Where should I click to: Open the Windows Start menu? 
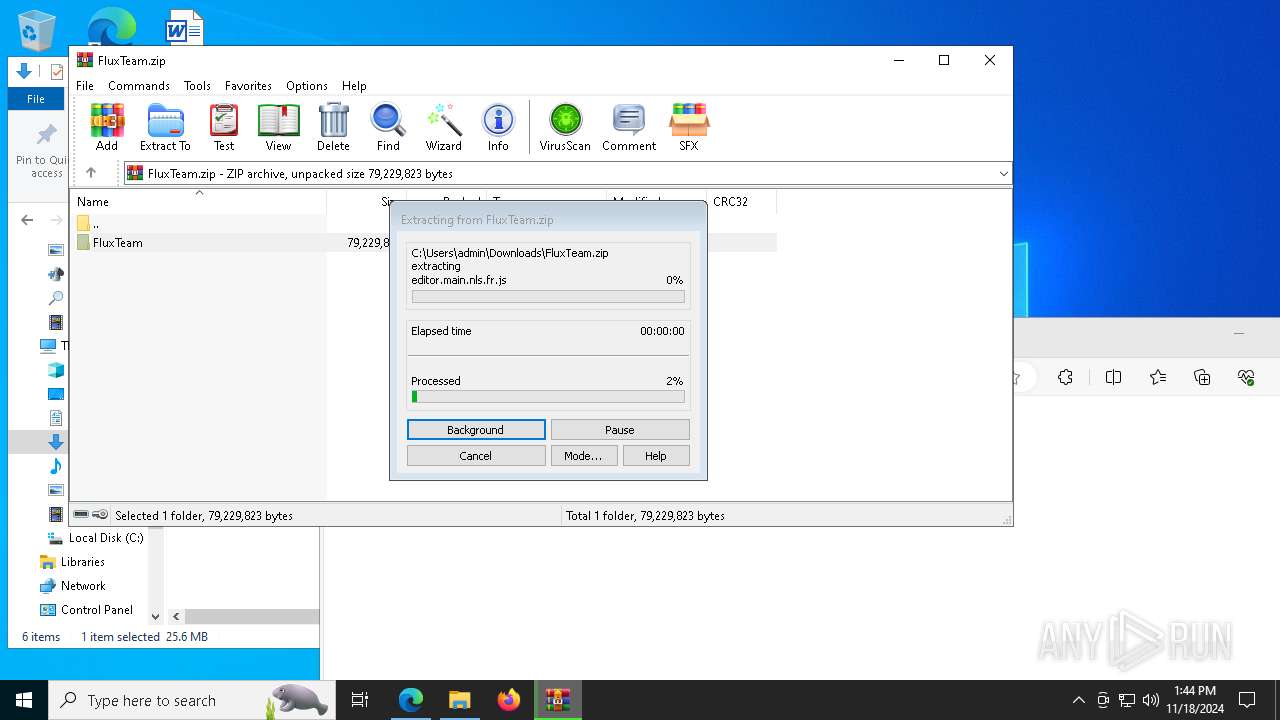24,700
